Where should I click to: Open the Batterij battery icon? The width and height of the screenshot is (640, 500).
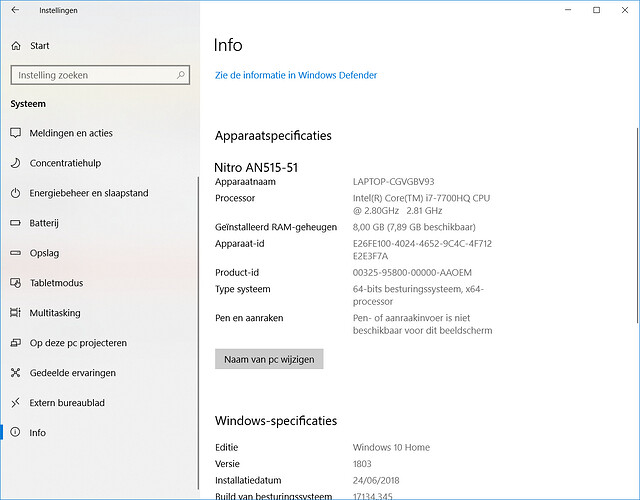16,223
